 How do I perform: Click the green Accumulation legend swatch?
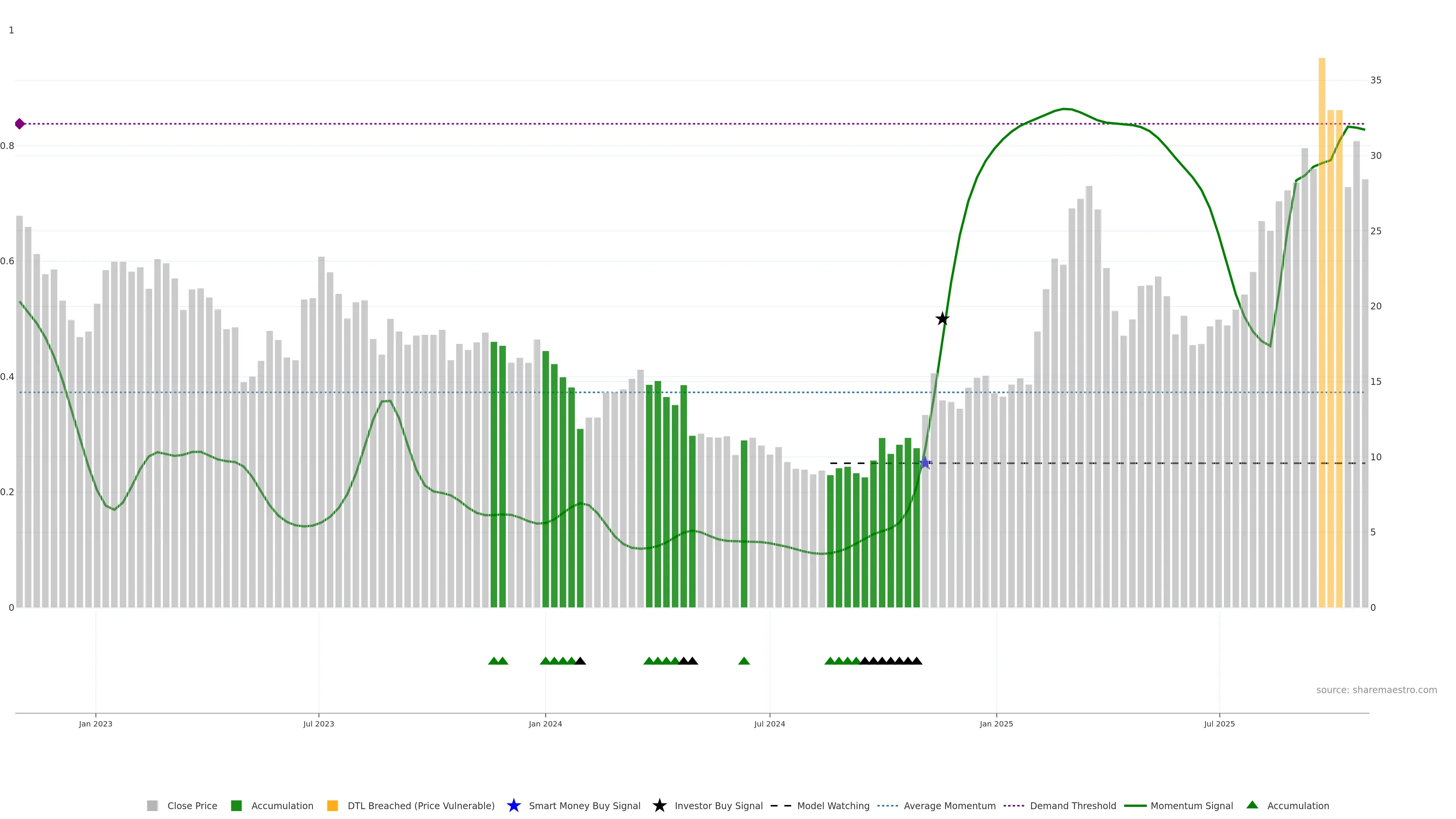point(236,805)
